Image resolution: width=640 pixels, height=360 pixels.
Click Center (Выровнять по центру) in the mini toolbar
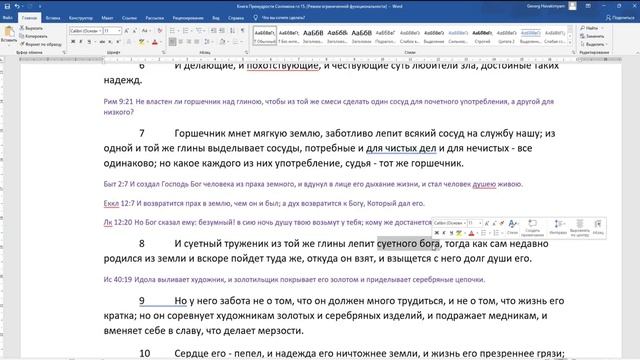[580, 228]
